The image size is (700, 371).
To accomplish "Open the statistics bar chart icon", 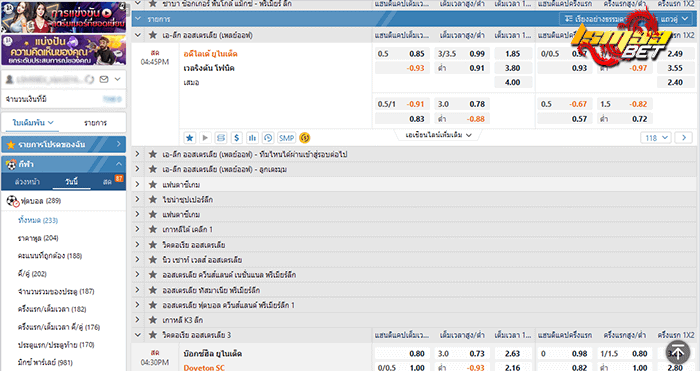I will pos(252,138).
